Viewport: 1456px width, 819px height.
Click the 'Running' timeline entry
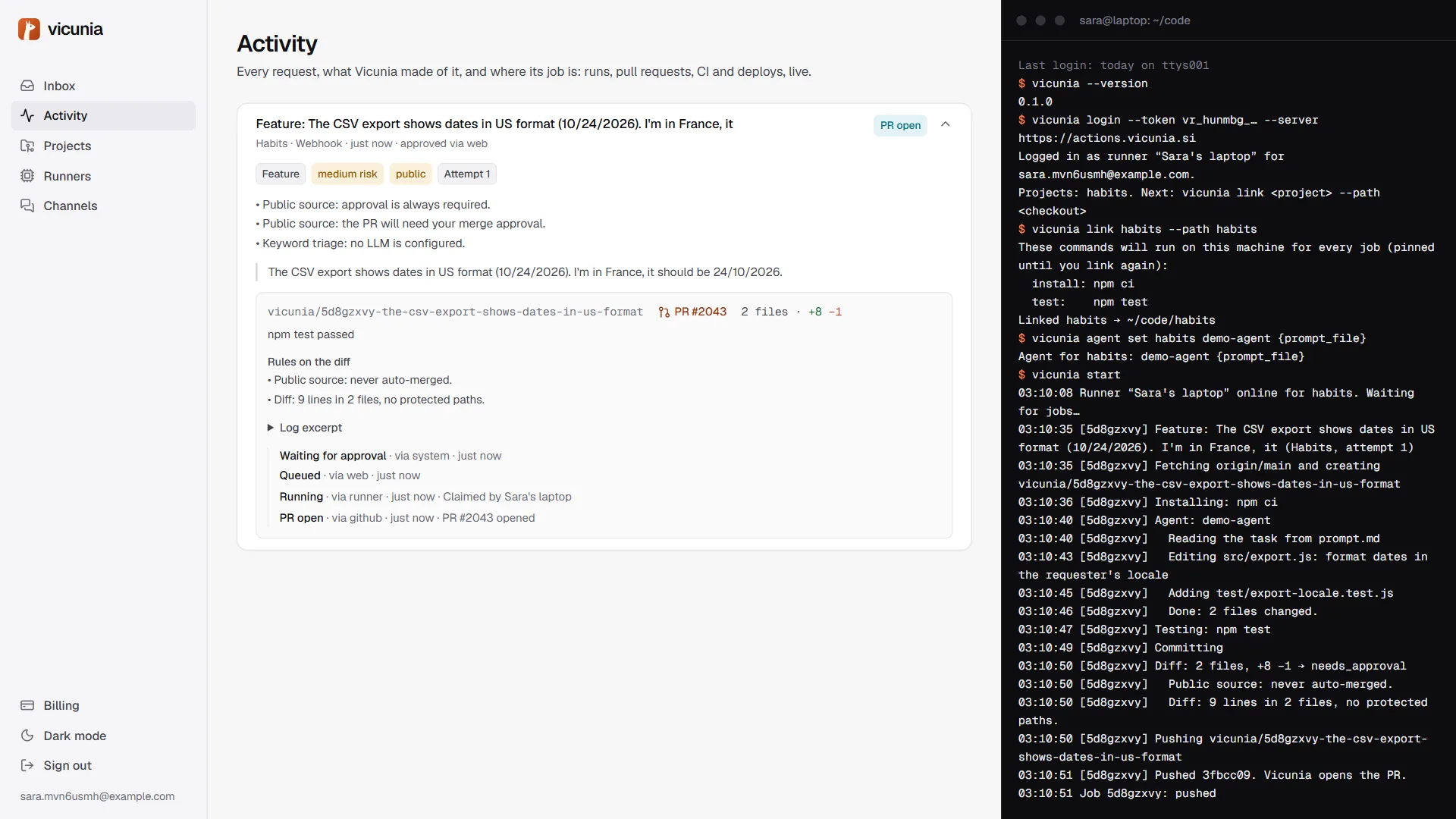coord(425,497)
